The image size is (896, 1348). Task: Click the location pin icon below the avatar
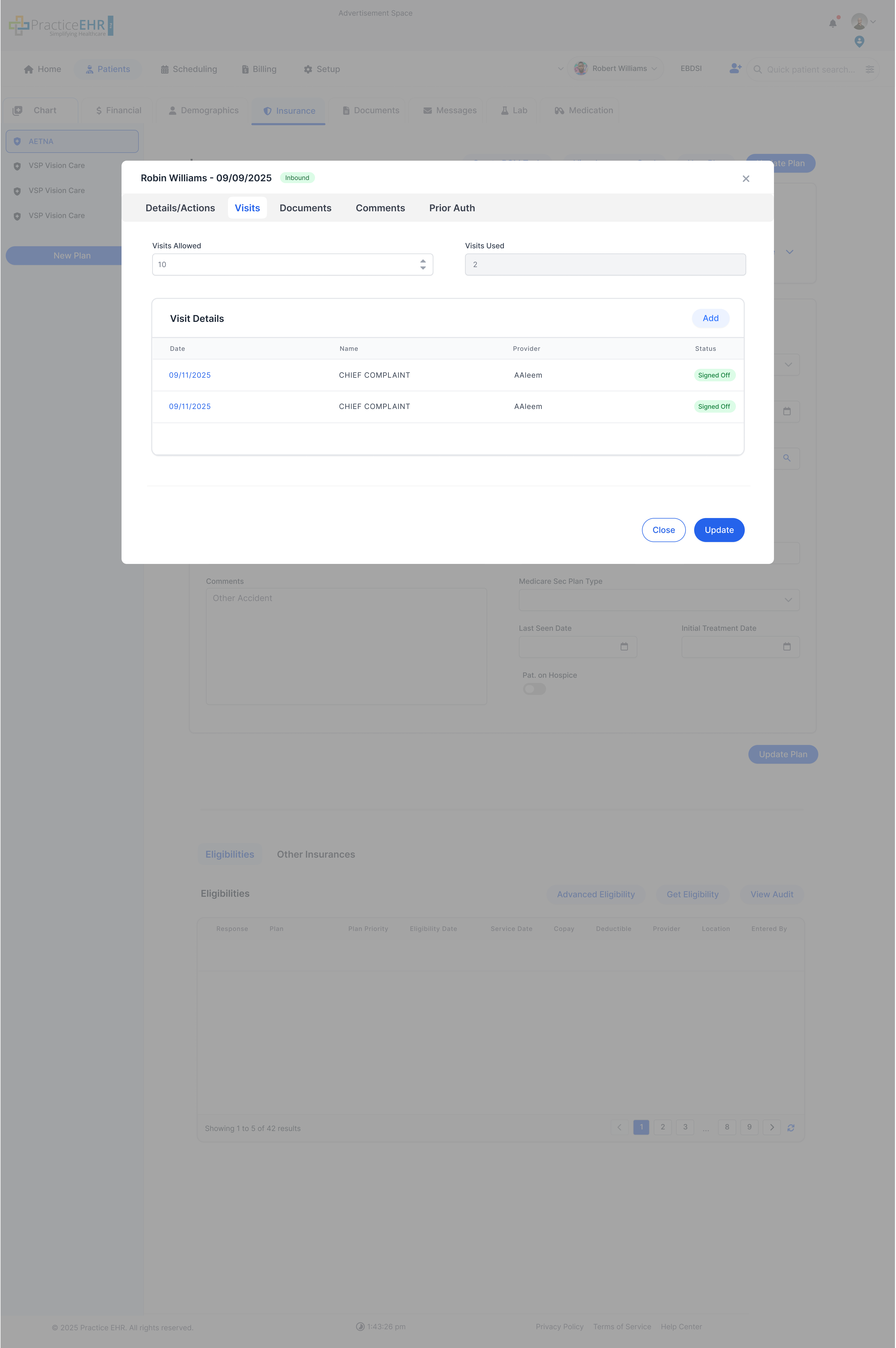tap(859, 42)
